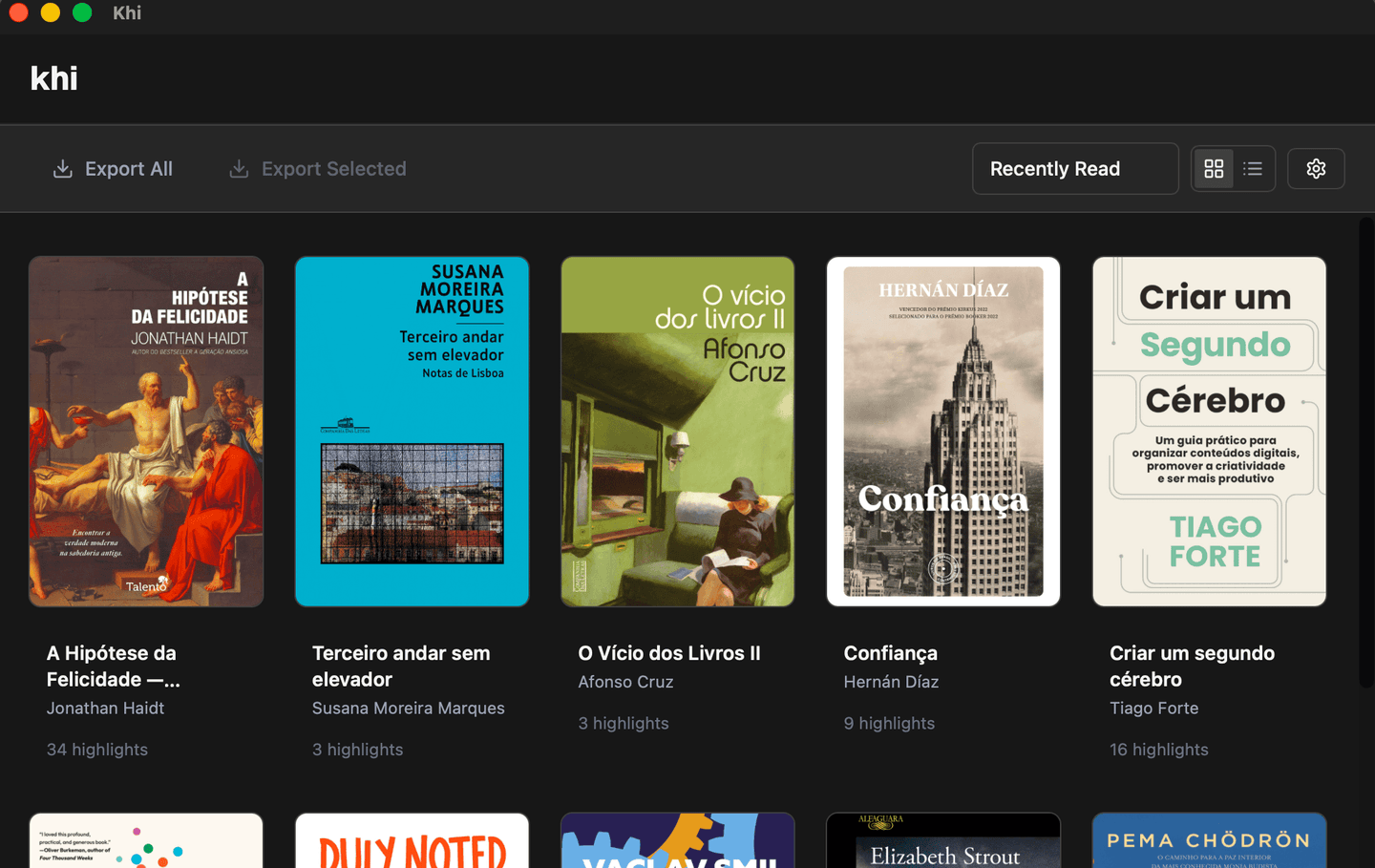The height and width of the screenshot is (868, 1375).
Task: Open O Vício dos Livros II cover
Action: click(x=678, y=432)
